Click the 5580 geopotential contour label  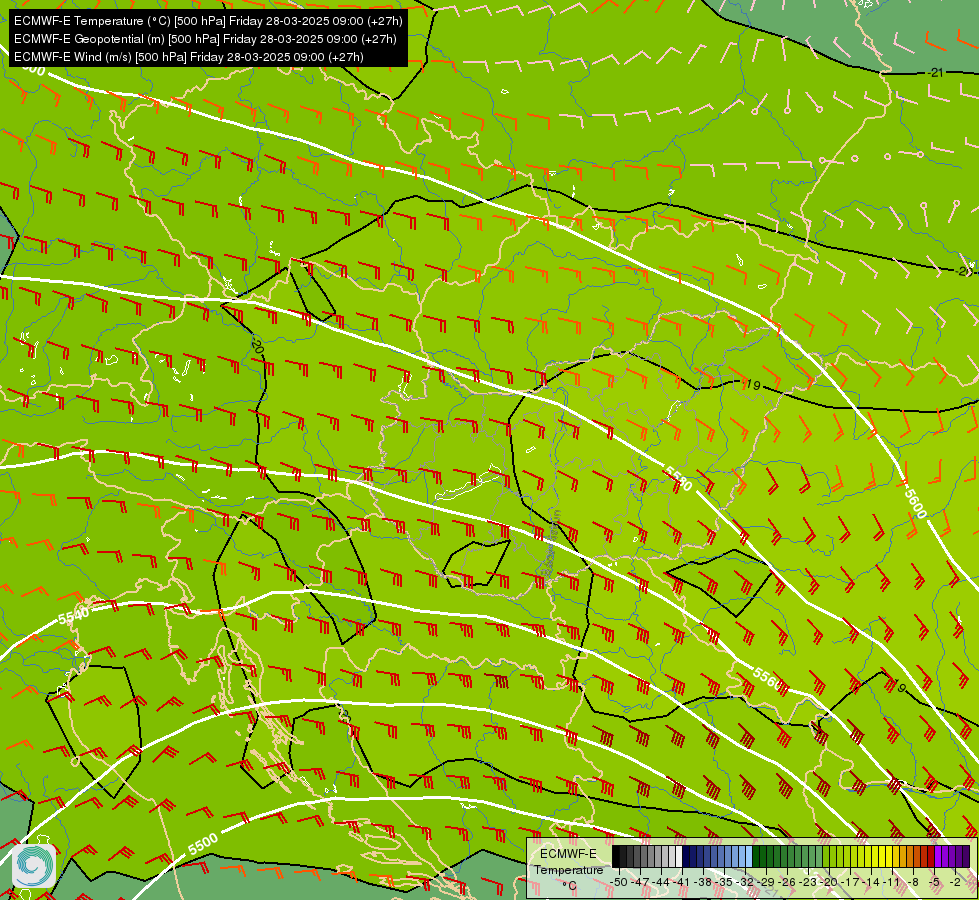tap(678, 478)
